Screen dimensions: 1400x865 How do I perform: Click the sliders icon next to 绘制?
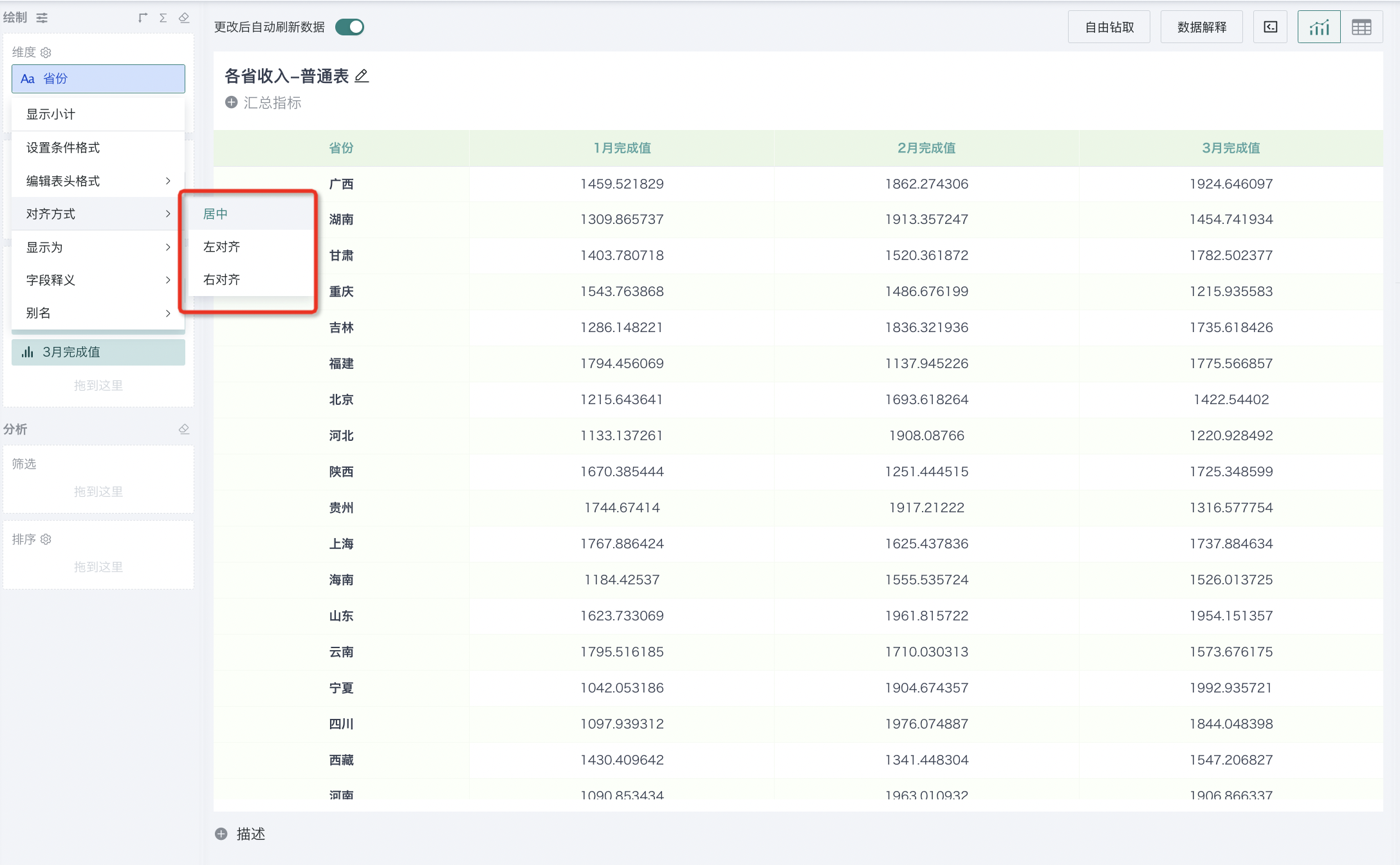pyautogui.click(x=42, y=18)
